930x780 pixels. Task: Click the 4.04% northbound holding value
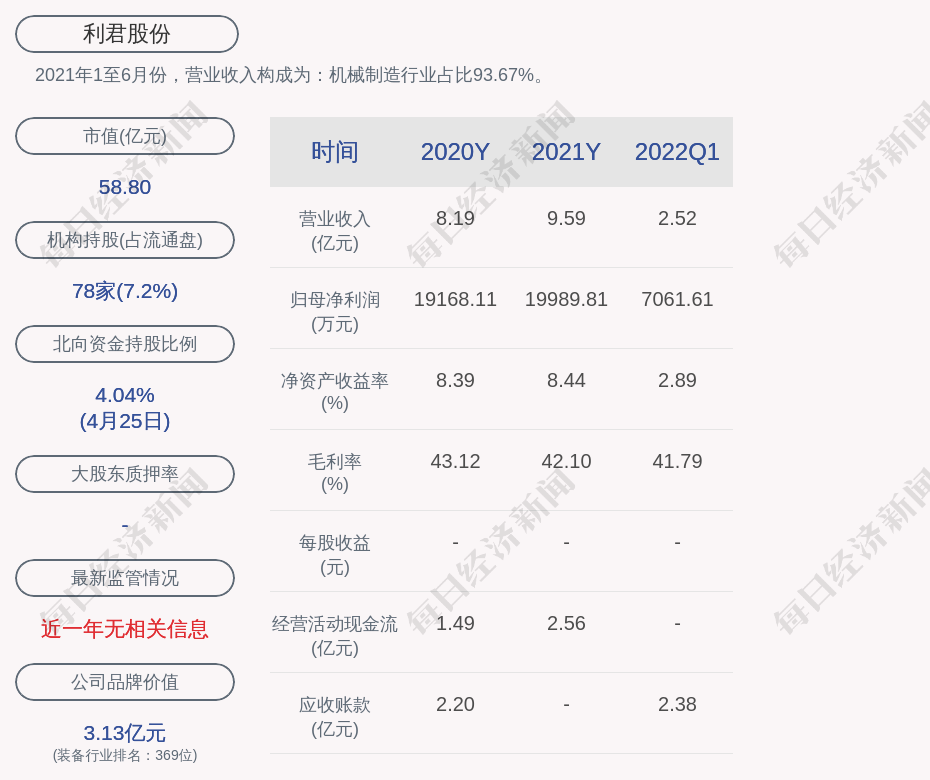125,395
